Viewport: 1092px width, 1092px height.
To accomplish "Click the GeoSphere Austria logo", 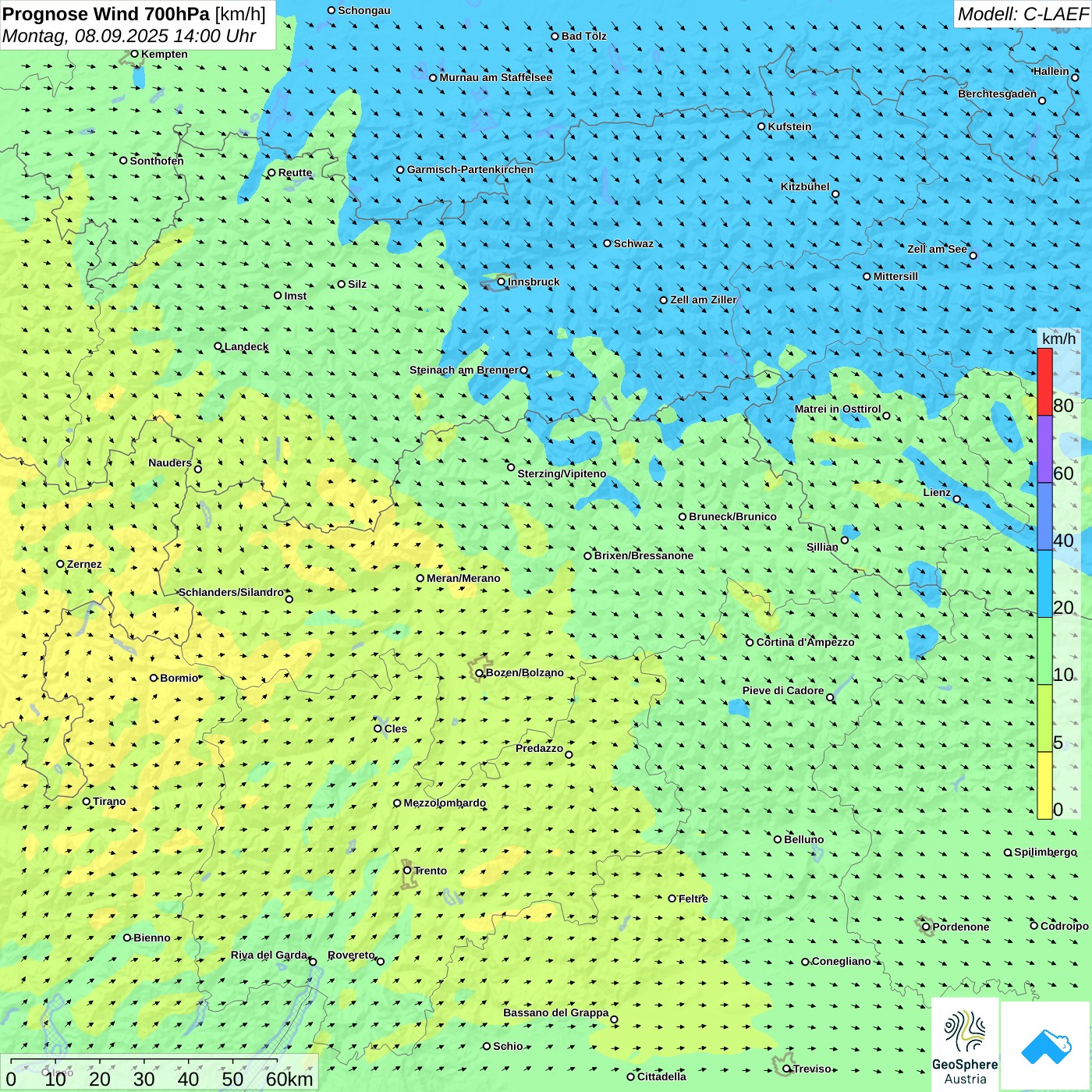I will (x=965, y=1044).
